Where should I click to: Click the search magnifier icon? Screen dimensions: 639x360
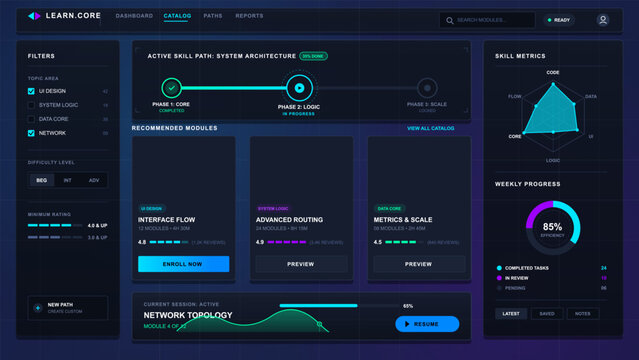click(450, 20)
